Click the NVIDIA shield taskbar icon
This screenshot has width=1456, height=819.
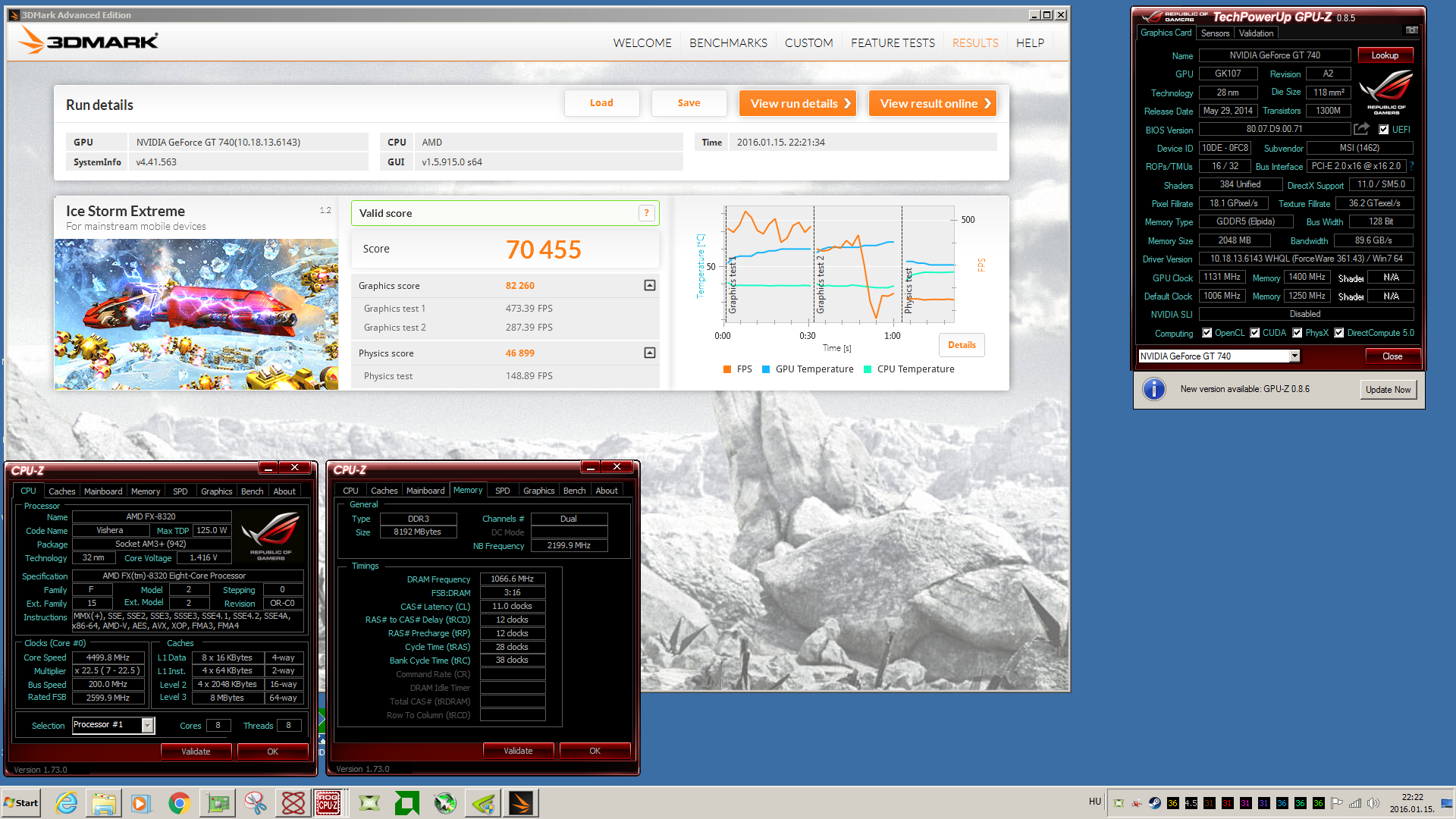[x=483, y=803]
